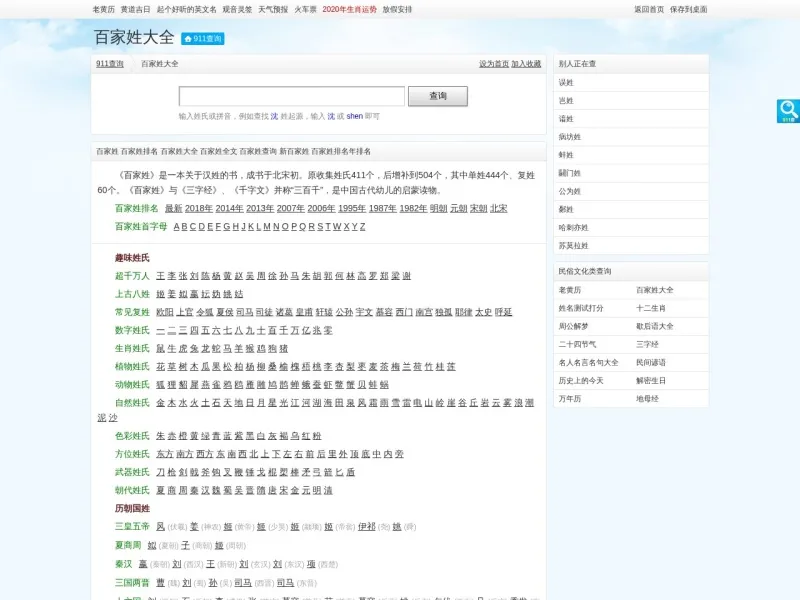Open the floating blue magnifier search icon
The image size is (800, 600).
pyautogui.click(x=788, y=111)
